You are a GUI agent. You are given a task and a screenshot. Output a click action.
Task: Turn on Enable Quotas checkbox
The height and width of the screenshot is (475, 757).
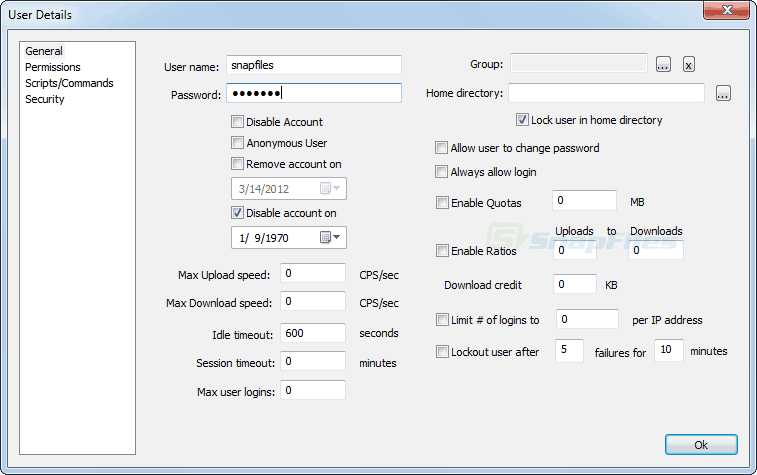point(442,203)
